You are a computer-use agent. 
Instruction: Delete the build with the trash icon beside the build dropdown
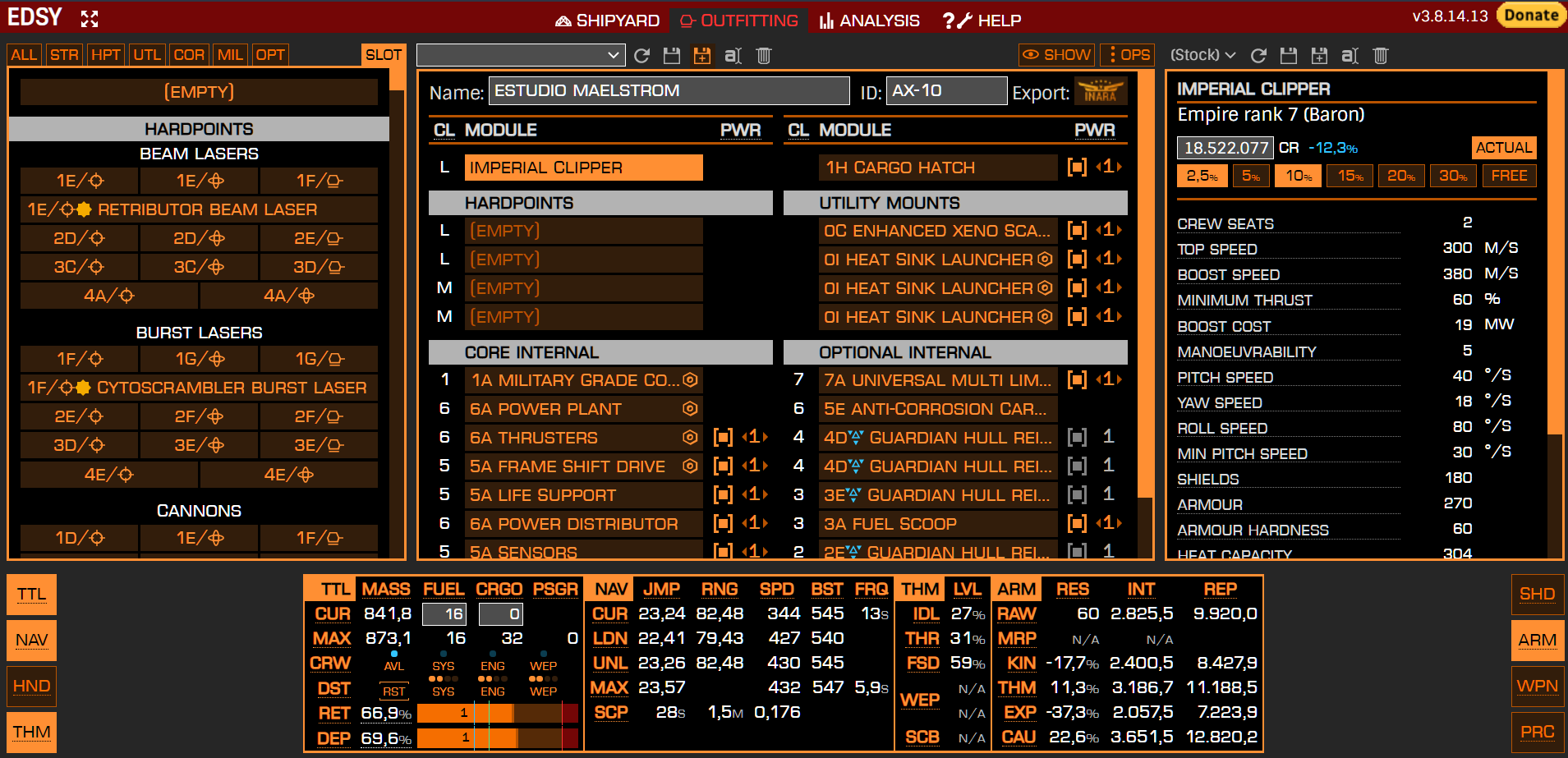(x=764, y=56)
